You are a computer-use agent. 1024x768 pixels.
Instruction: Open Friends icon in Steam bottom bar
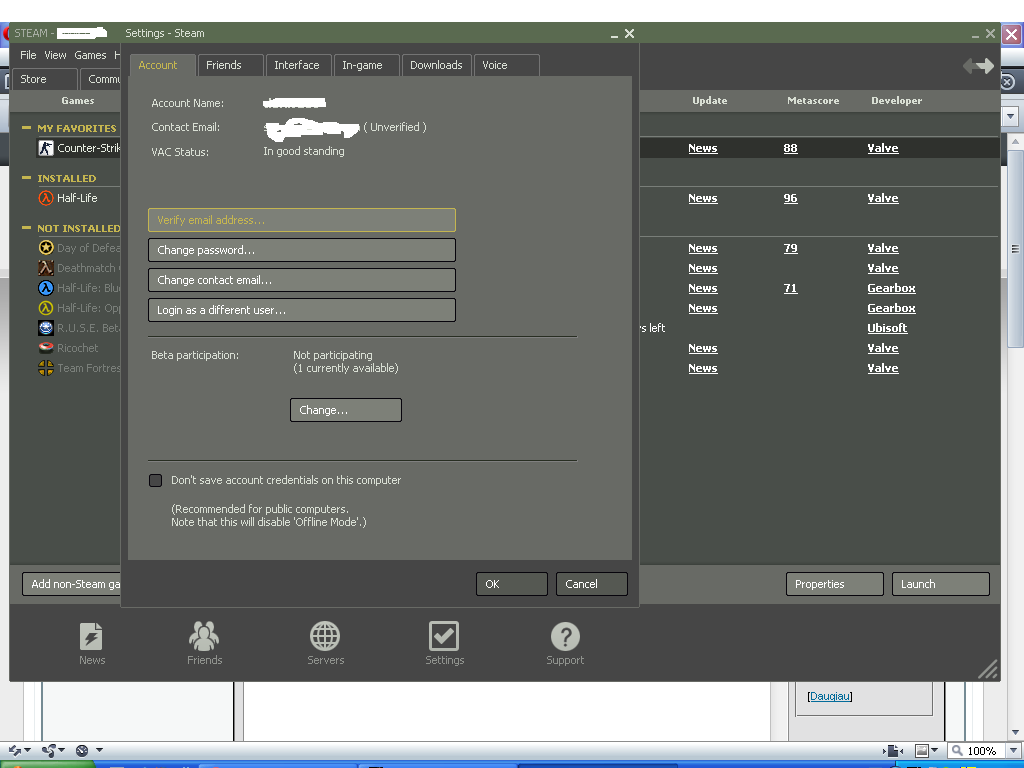[204, 635]
